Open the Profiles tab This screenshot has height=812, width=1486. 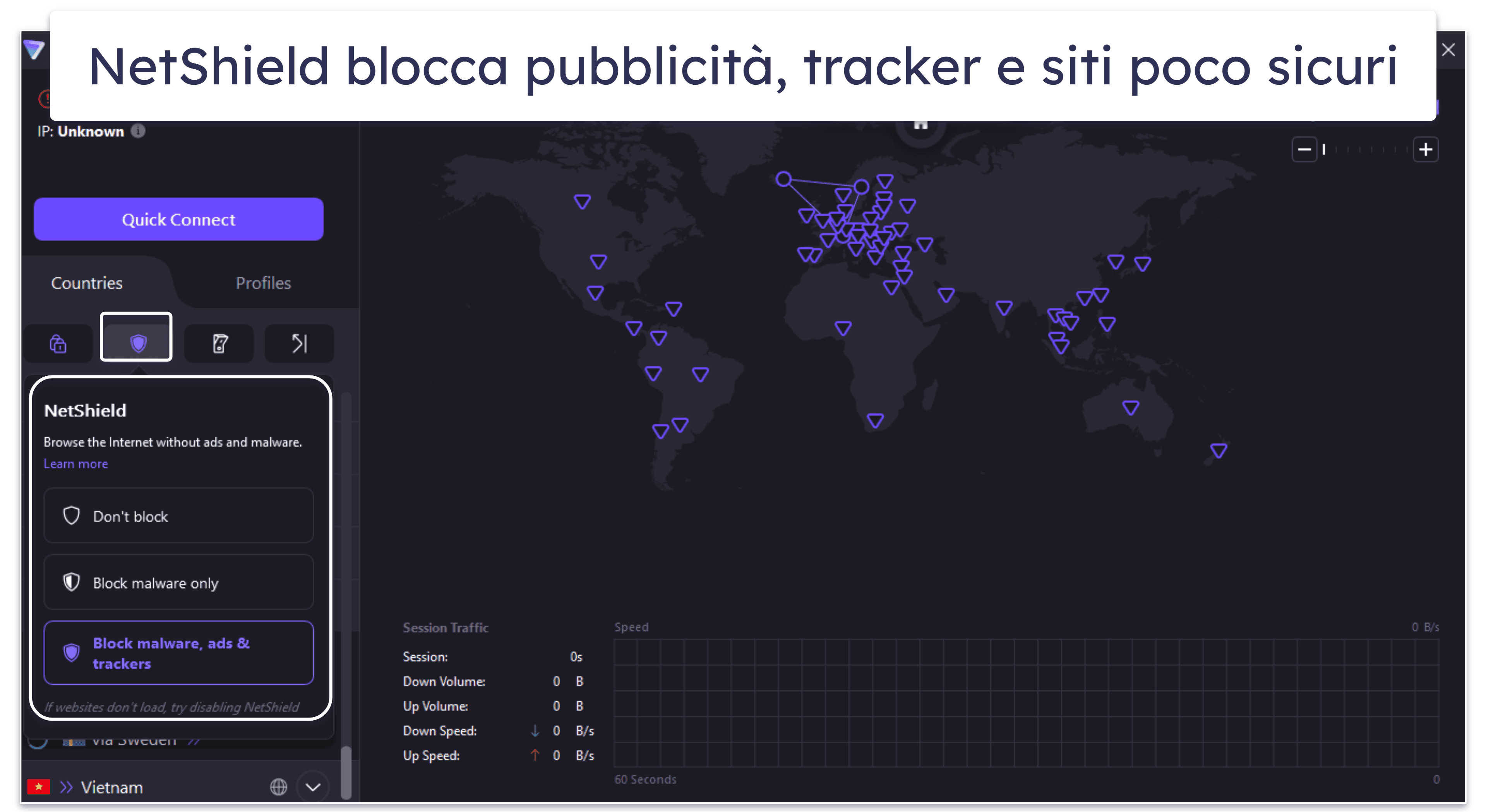[263, 283]
